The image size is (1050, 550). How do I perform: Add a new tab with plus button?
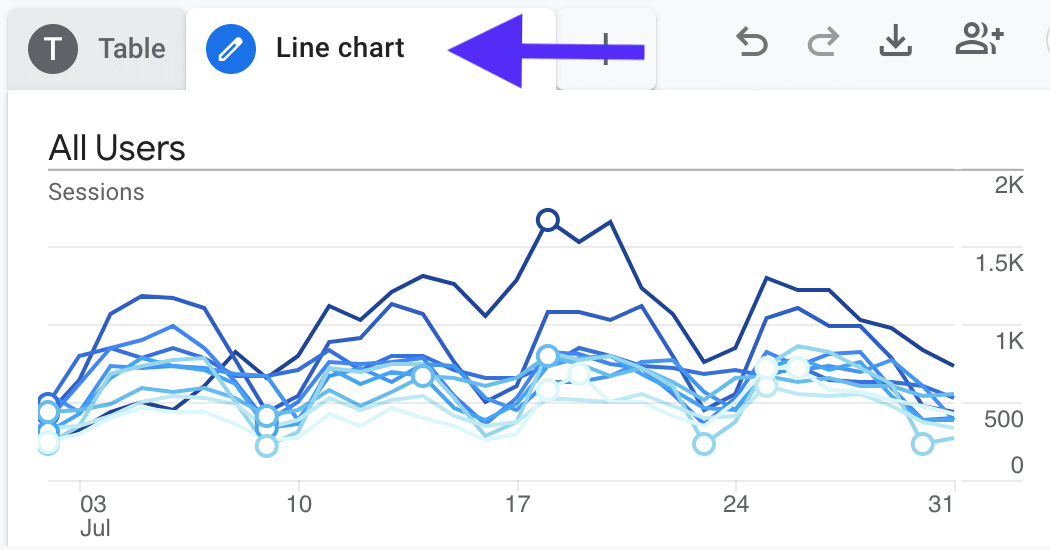point(606,49)
